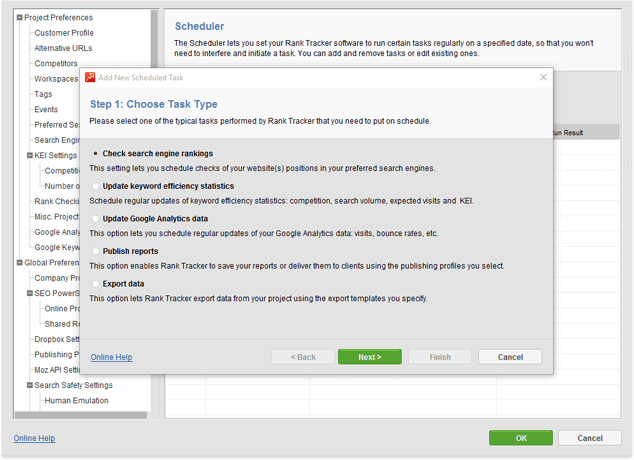This screenshot has width=634, height=460.
Task: Open Online Help link in Preferences window
Action: point(34,438)
